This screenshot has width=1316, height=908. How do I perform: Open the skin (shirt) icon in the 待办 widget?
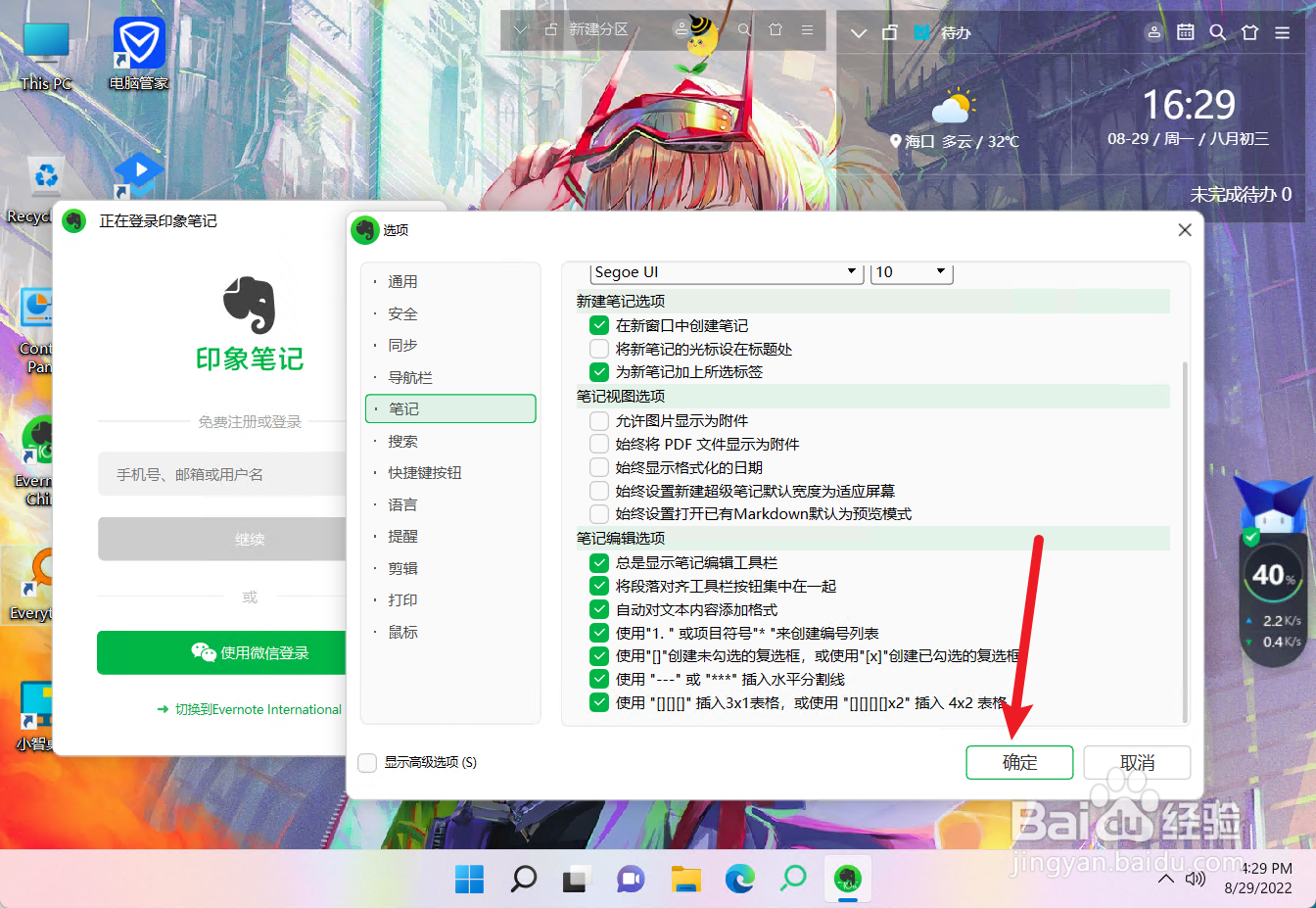pos(1249,32)
